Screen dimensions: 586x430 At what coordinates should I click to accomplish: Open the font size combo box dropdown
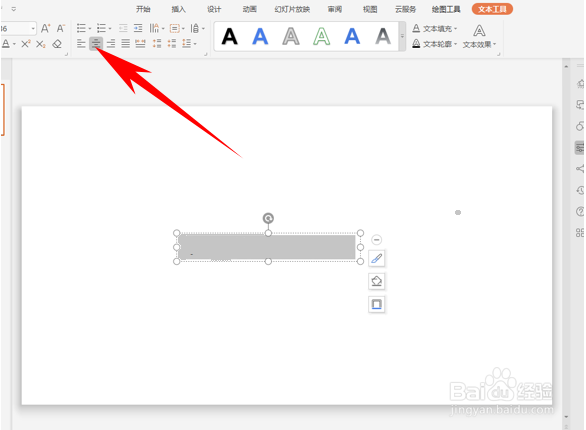[x=33, y=28]
